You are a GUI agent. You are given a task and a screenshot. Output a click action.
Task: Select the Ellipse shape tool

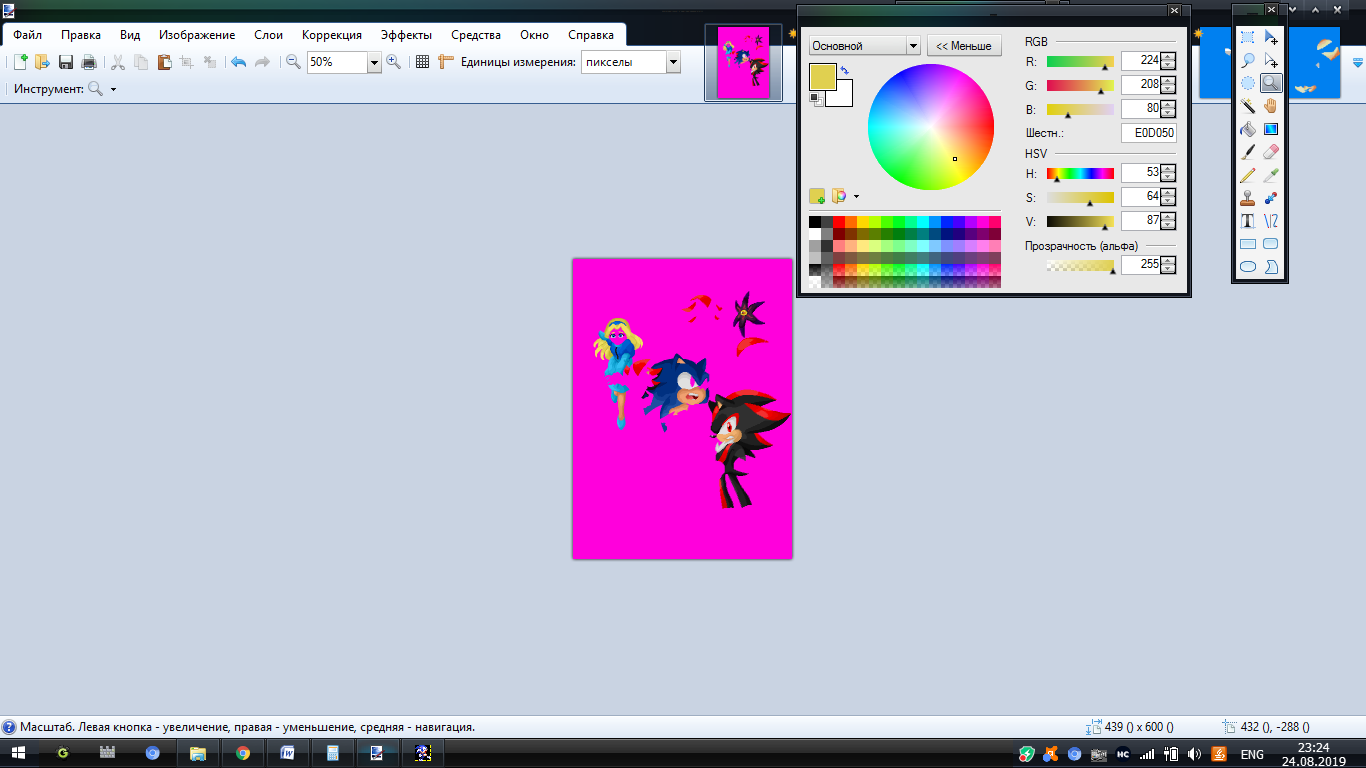(1248, 267)
